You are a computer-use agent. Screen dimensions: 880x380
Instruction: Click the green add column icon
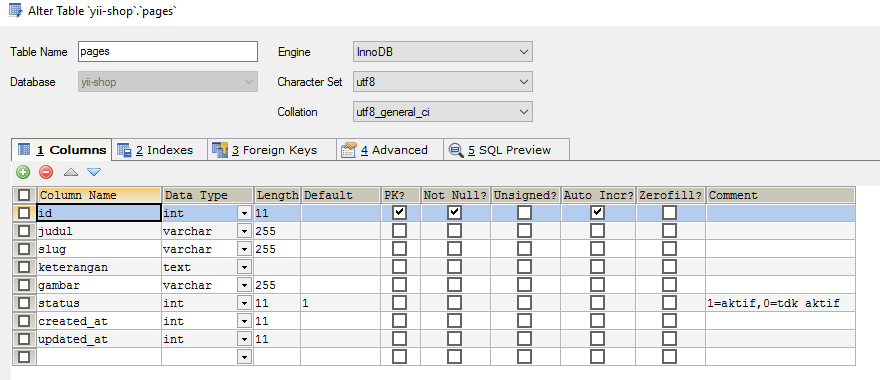(x=23, y=172)
